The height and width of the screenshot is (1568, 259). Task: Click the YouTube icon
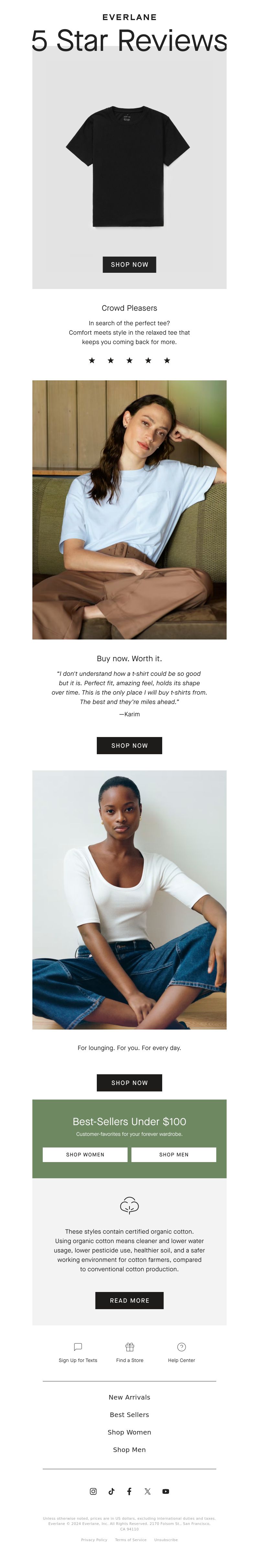click(165, 1491)
